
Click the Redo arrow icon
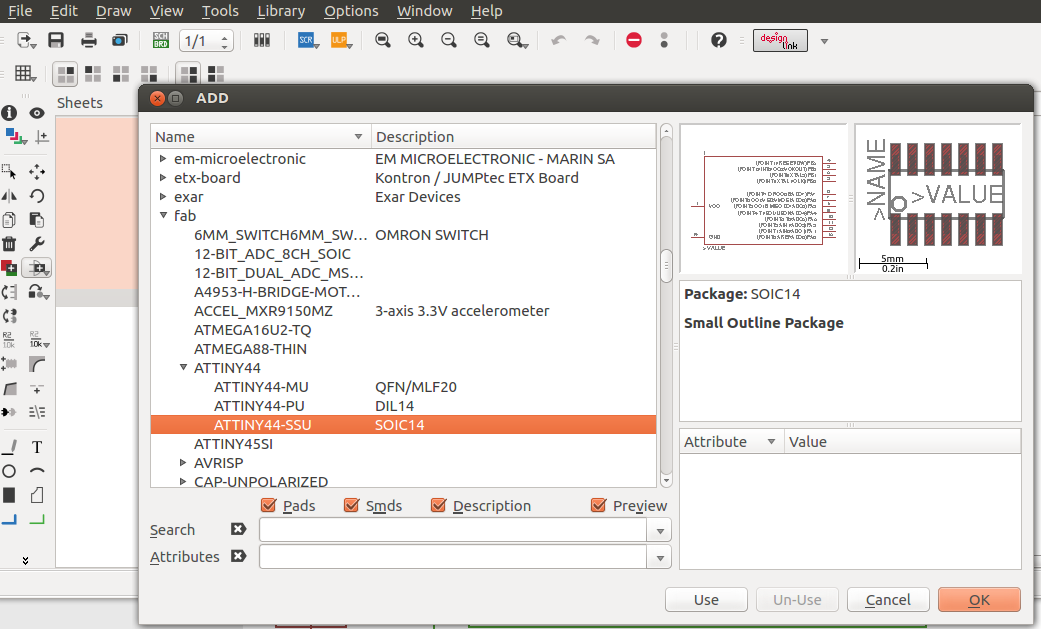pyautogui.click(x=592, y=41)
